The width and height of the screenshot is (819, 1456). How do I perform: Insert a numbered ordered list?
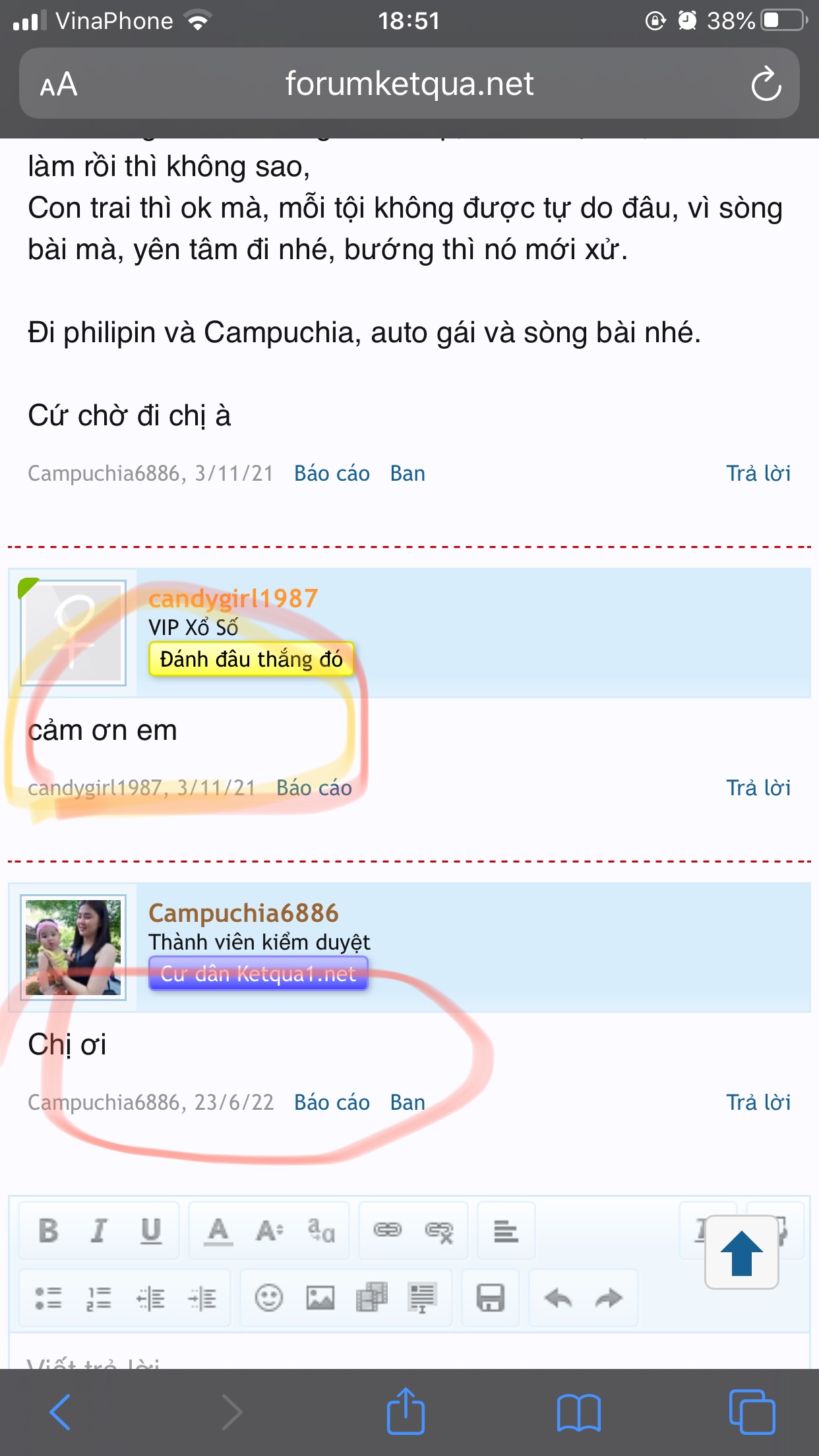99,1298
